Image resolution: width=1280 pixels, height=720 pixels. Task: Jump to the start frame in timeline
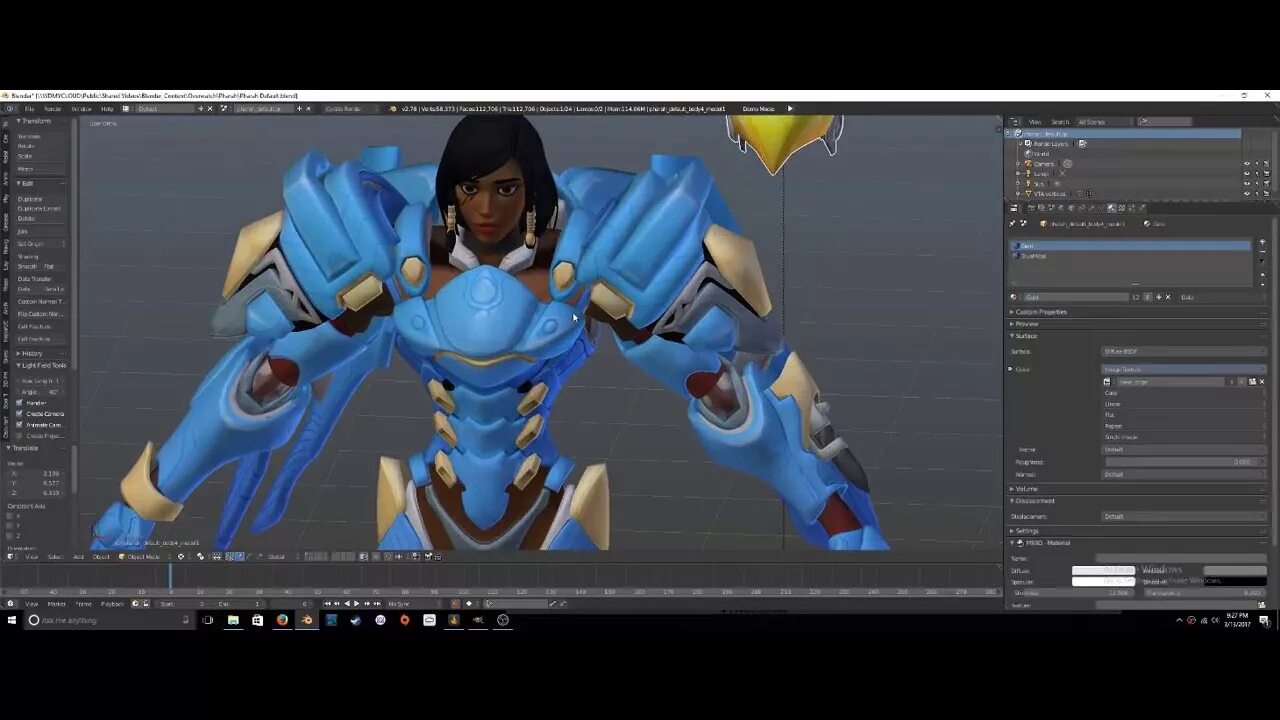327,604
